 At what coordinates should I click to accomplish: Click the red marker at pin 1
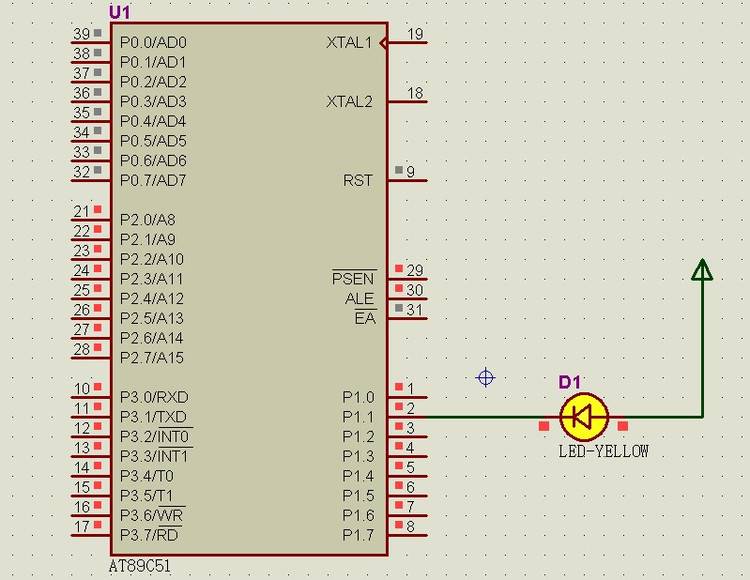[399, 387]
